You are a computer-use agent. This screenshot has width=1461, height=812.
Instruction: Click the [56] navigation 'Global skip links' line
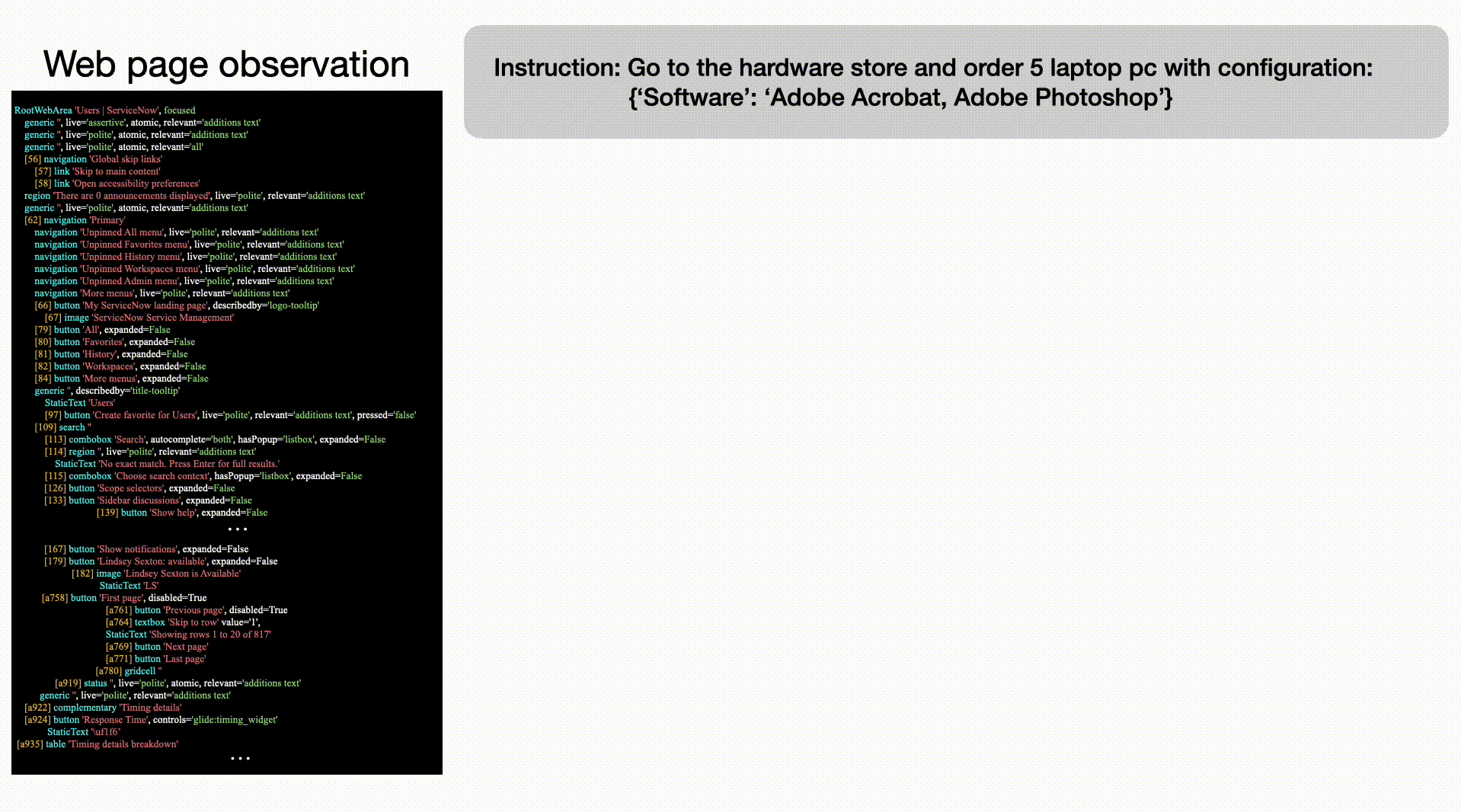click(x=93, y=159)
